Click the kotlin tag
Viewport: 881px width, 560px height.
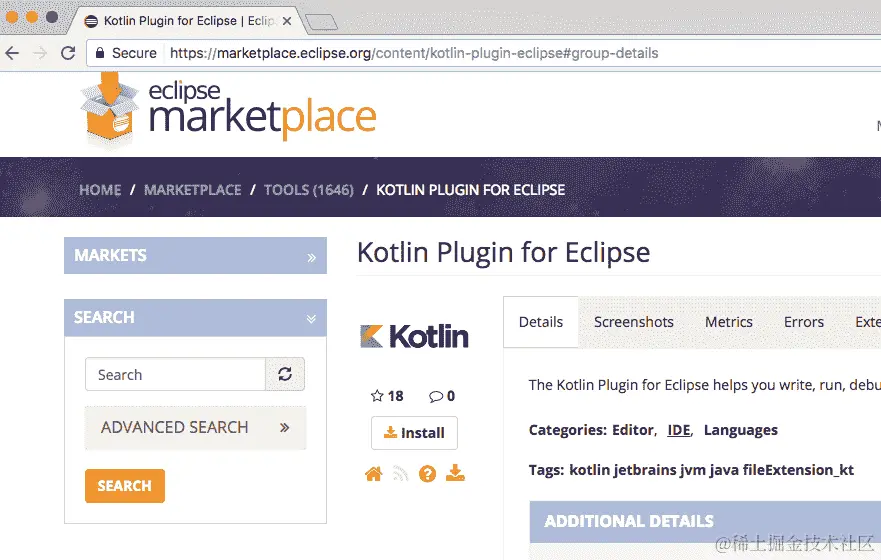pos(589,470)
